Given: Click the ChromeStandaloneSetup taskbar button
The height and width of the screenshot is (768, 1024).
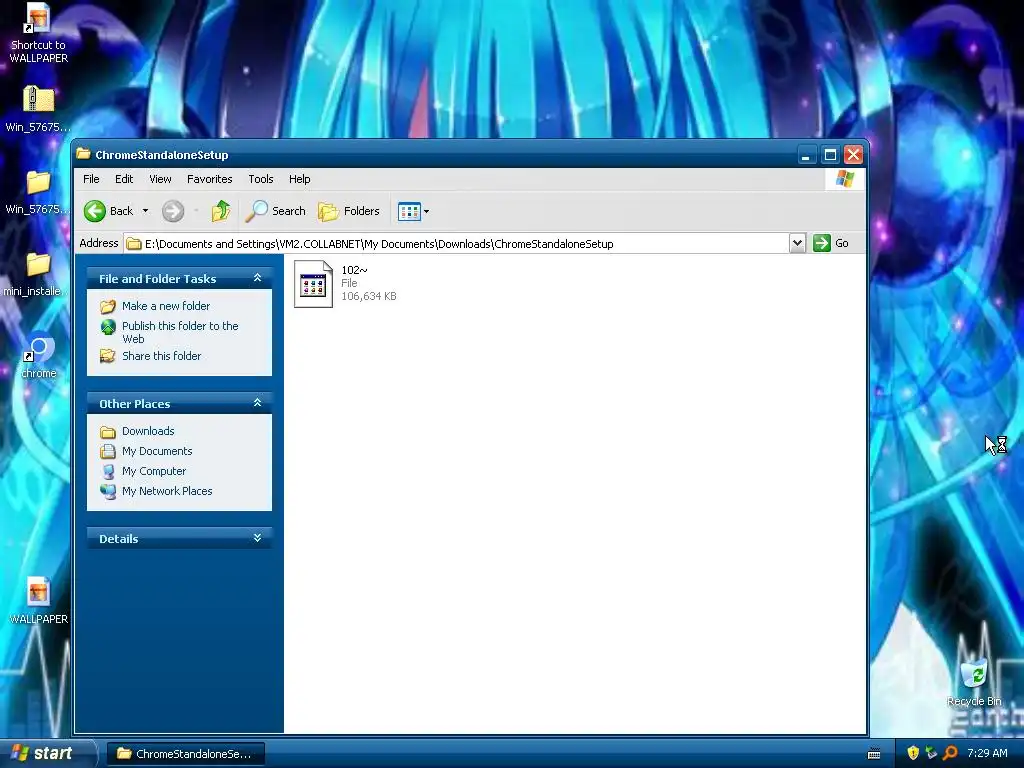Looking at the screenshot, I should [185, 754].
